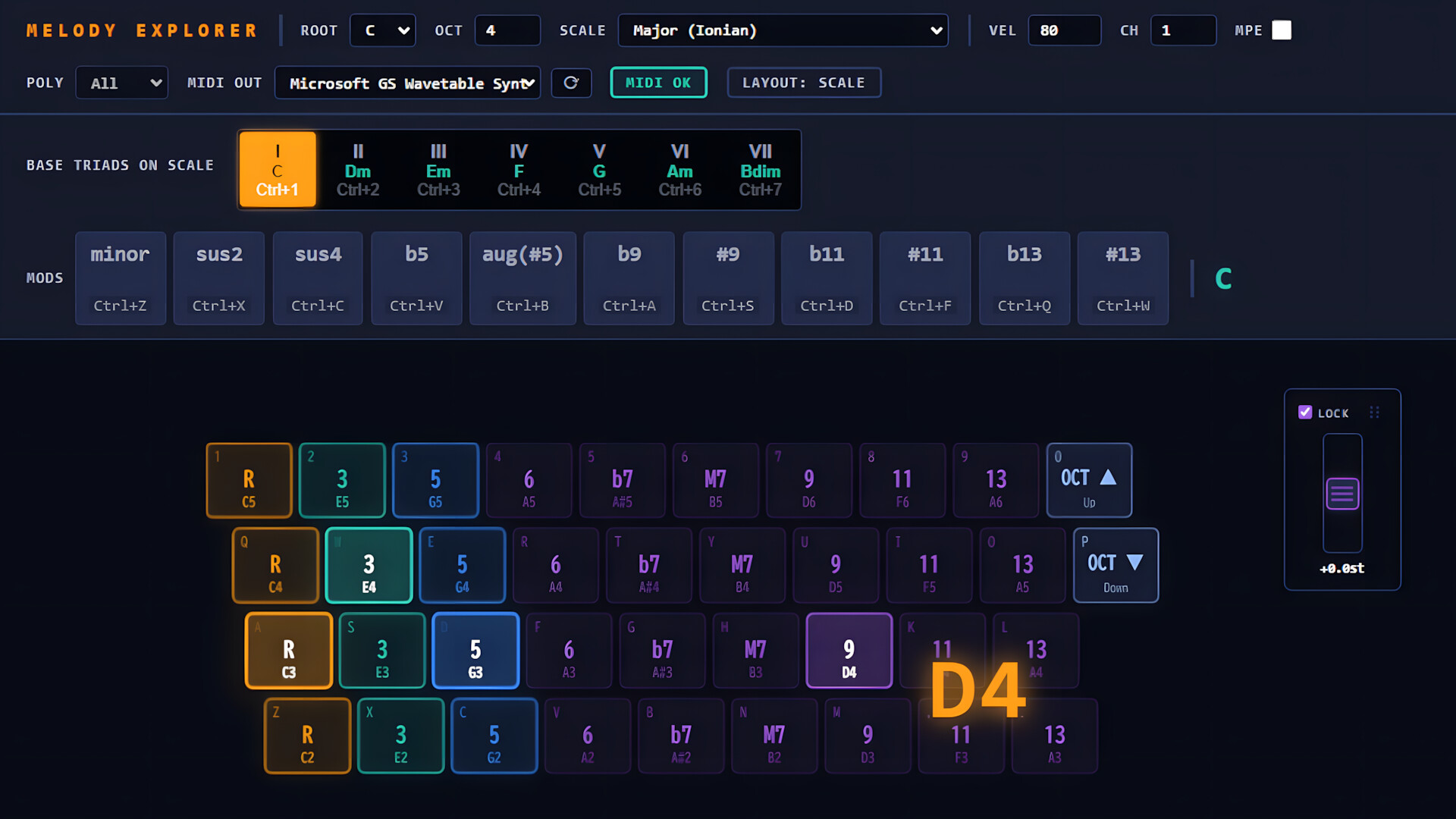
Task: Play the M7 B2 key
Action: tap(773, 736)
